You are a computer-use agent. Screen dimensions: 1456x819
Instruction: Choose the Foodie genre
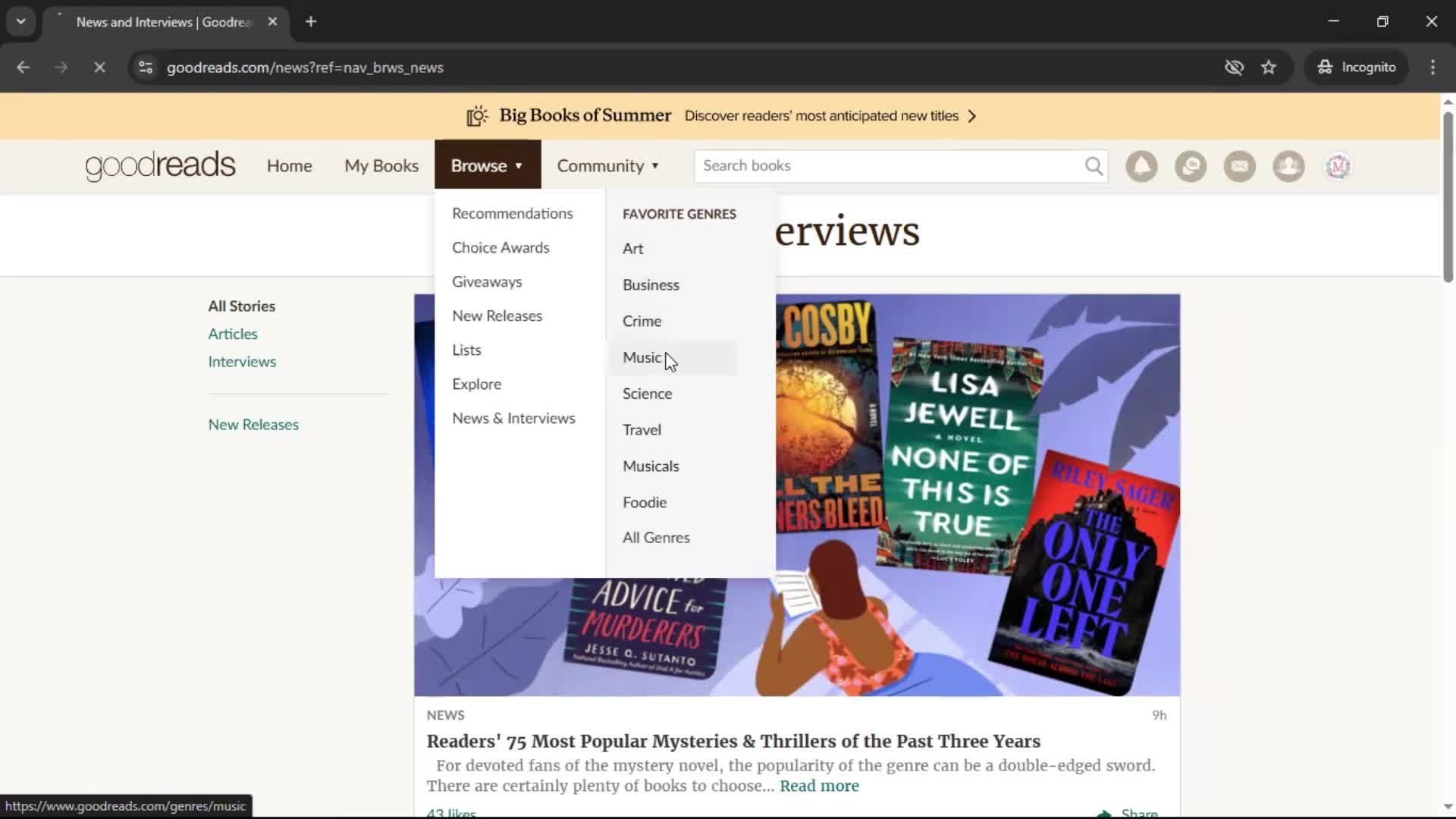(x=645, y=502)
